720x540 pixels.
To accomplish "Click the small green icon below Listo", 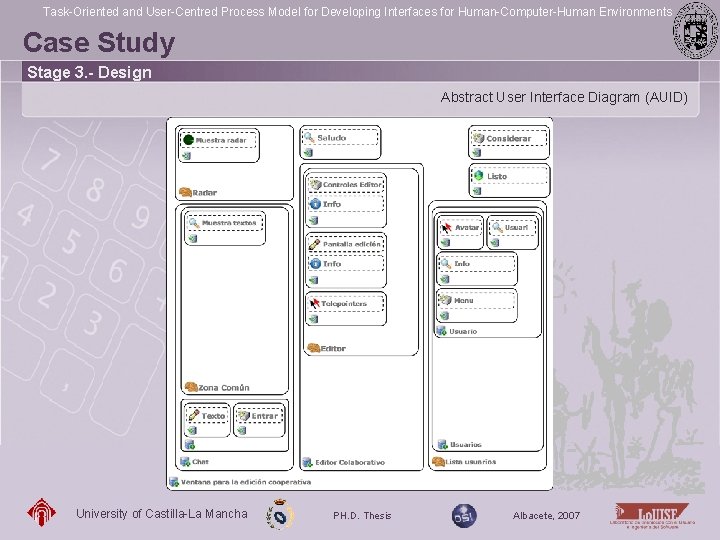I will point(477,191).
